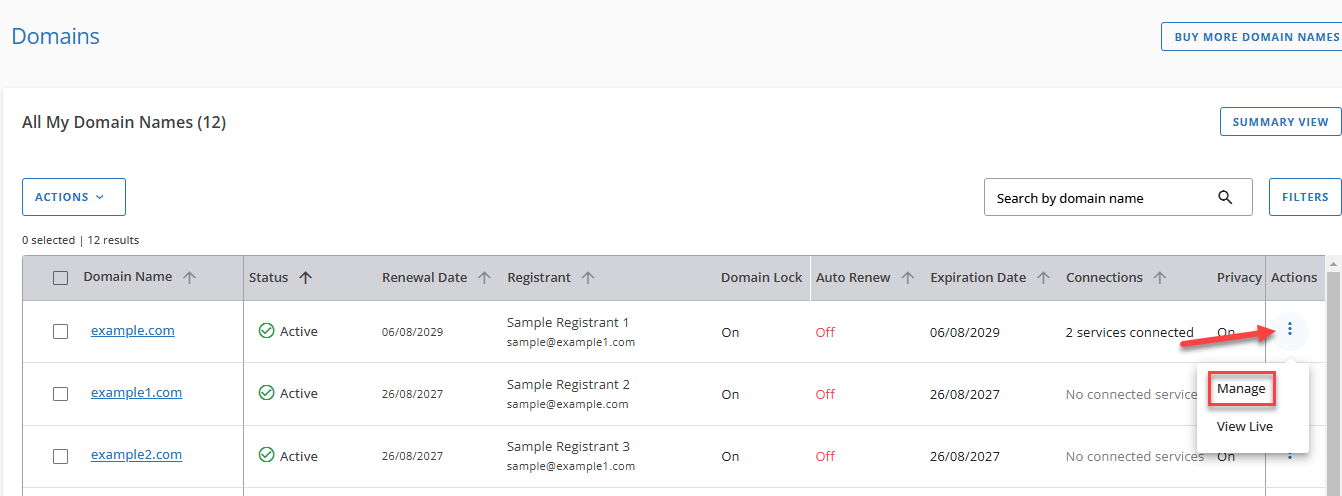Sort by Domain Name arrow
Image resolution: width=1342 pixels, height=496 pixels.
coord(189,278)
